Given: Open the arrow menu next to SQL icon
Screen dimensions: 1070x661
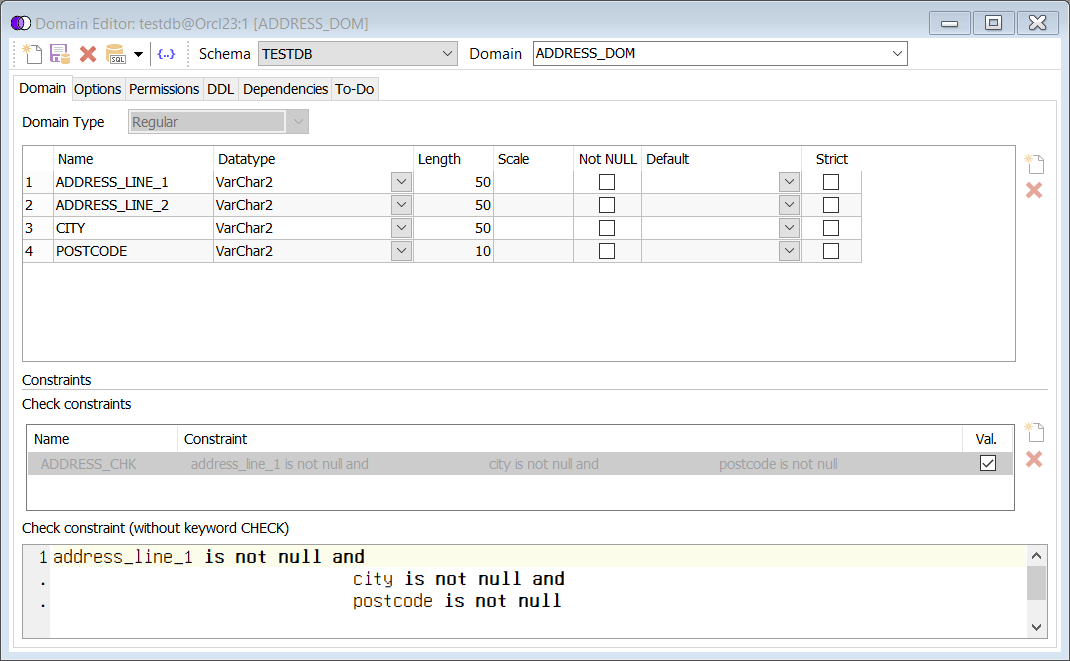Looking at the screenshot, I should [138, 54].
